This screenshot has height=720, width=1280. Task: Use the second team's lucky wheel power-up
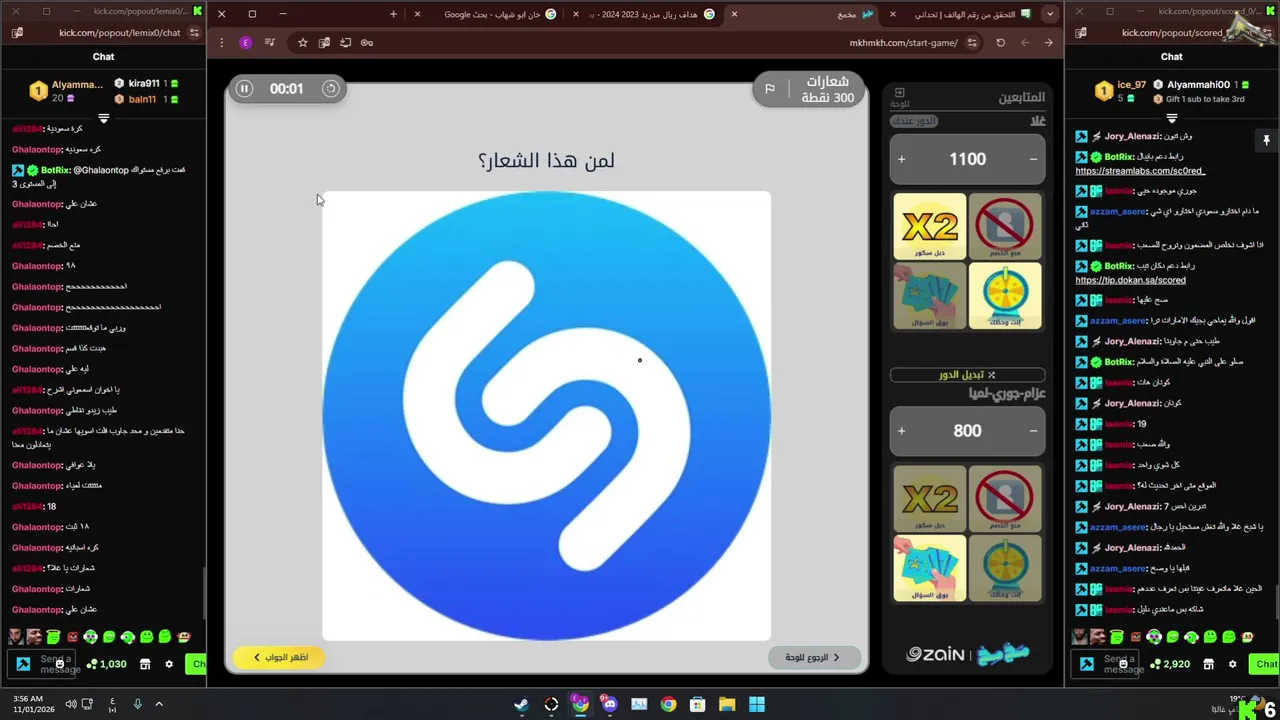pyautogui.click(x=1005, y=568)
